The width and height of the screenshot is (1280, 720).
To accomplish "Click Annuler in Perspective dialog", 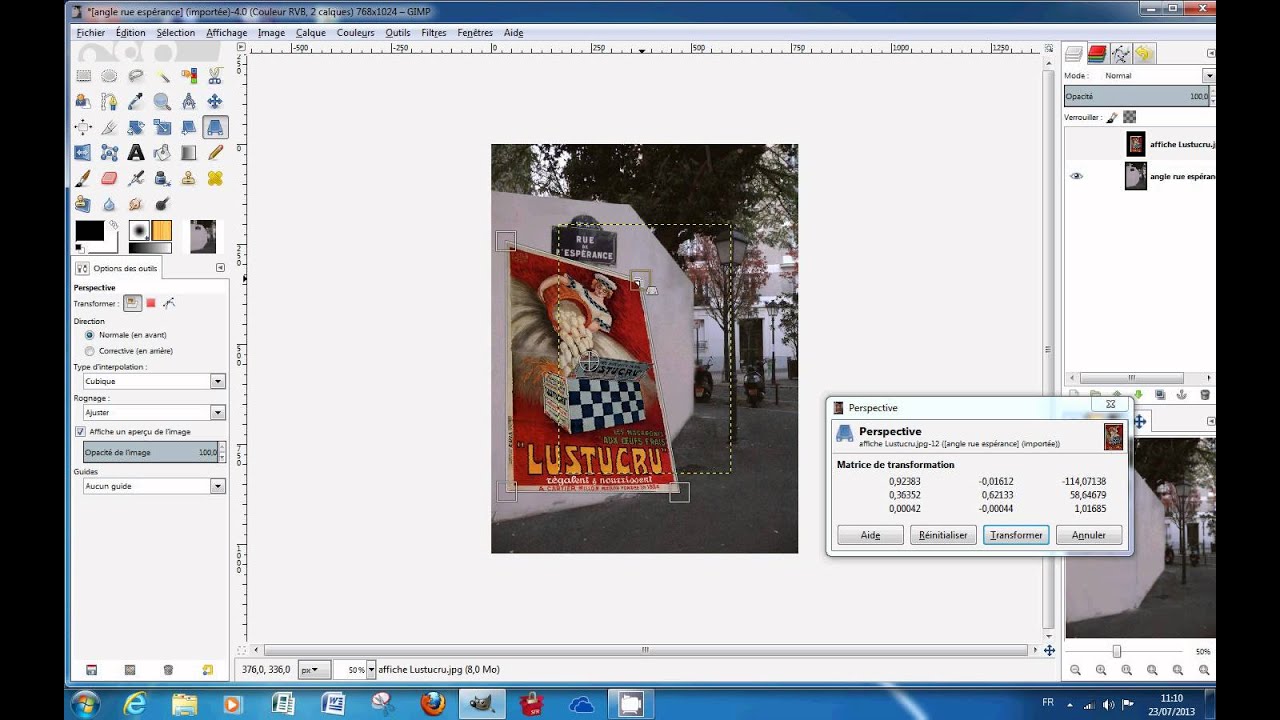I will coord(1089,535).
